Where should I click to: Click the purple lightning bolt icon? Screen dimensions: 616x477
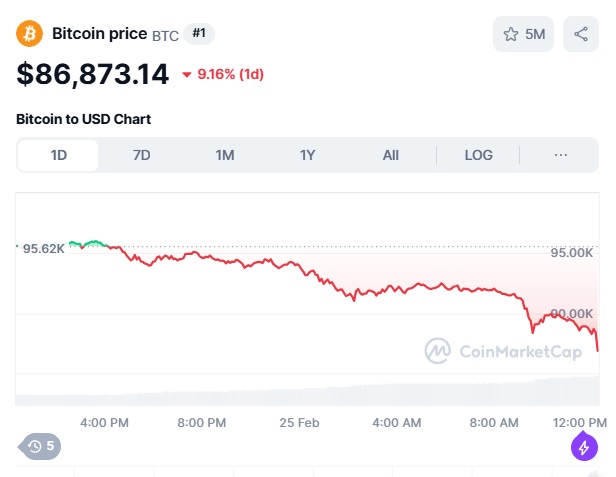click(584, 446)
